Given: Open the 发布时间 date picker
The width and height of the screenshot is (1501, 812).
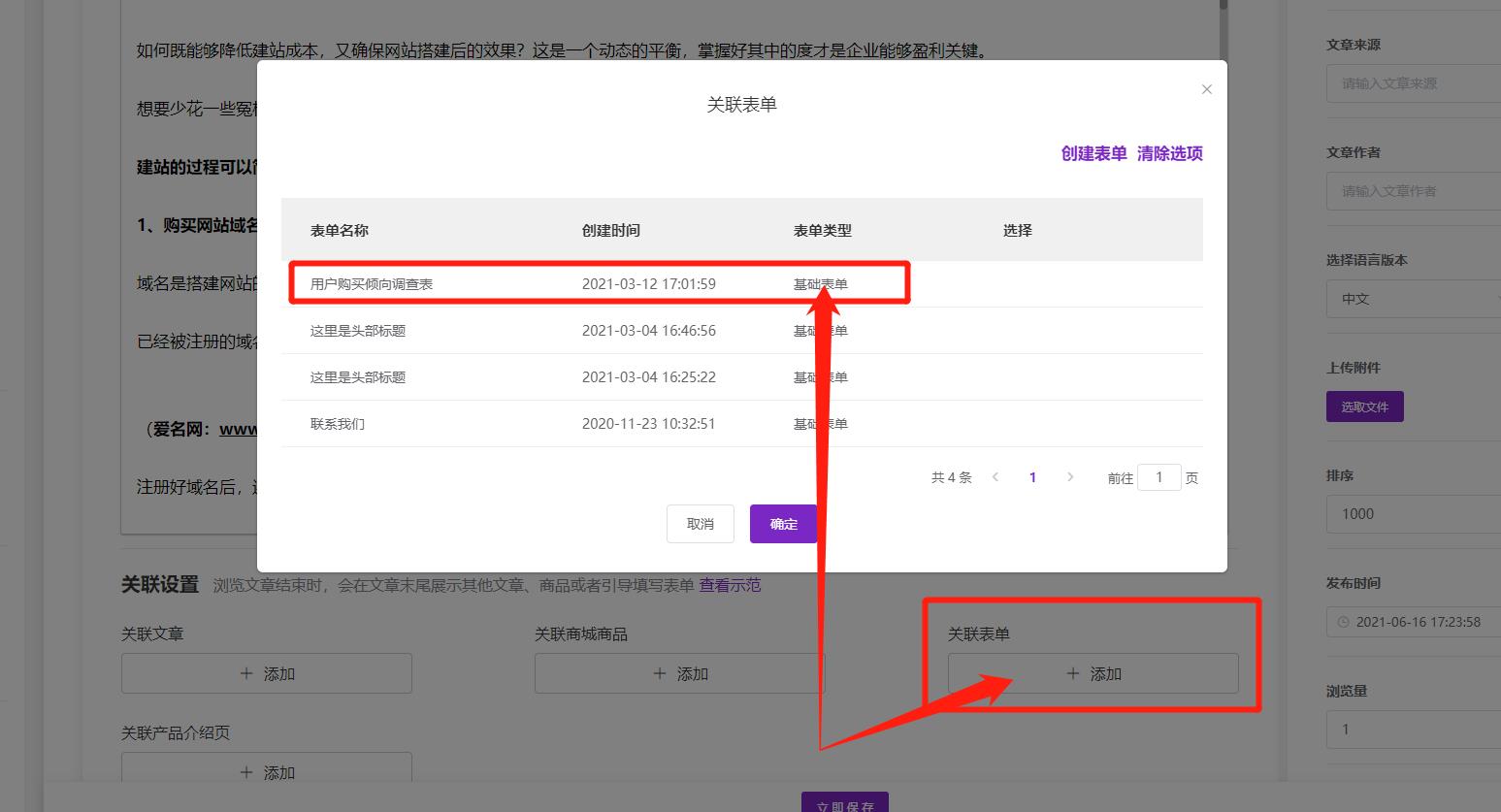Looking at the screenshot, I should click(x=1412, y=622).
